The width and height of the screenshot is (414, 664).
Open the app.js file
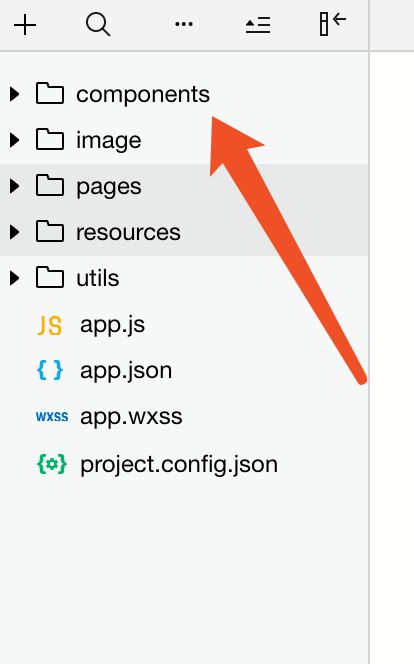point(113,326)
